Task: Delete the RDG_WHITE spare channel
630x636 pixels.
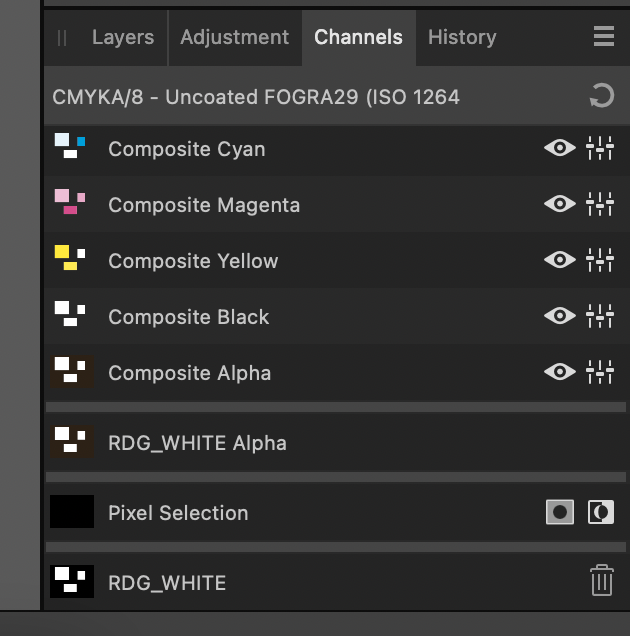Action: 602,580
